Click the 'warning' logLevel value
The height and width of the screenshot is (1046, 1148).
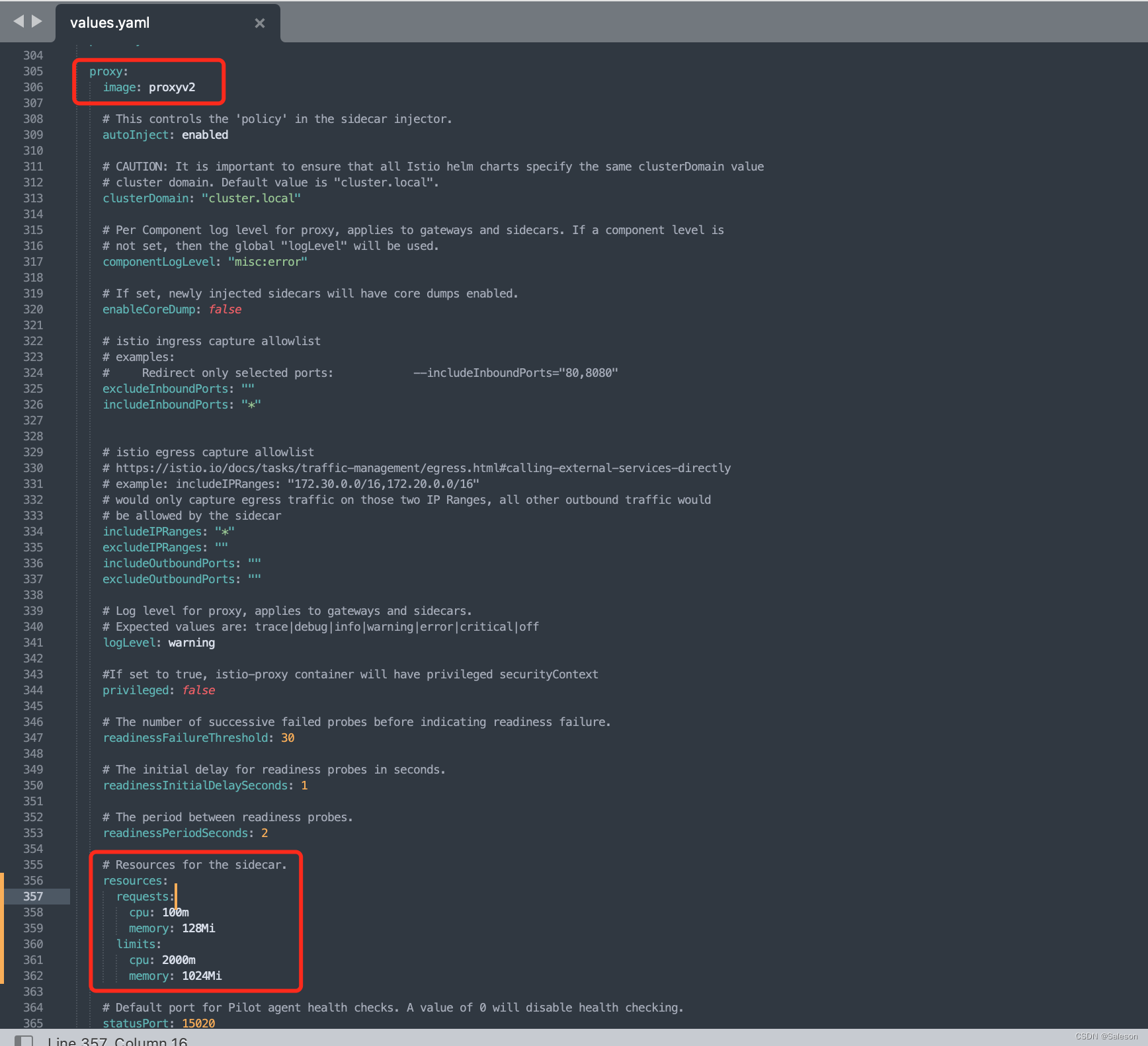click(192, 643)
